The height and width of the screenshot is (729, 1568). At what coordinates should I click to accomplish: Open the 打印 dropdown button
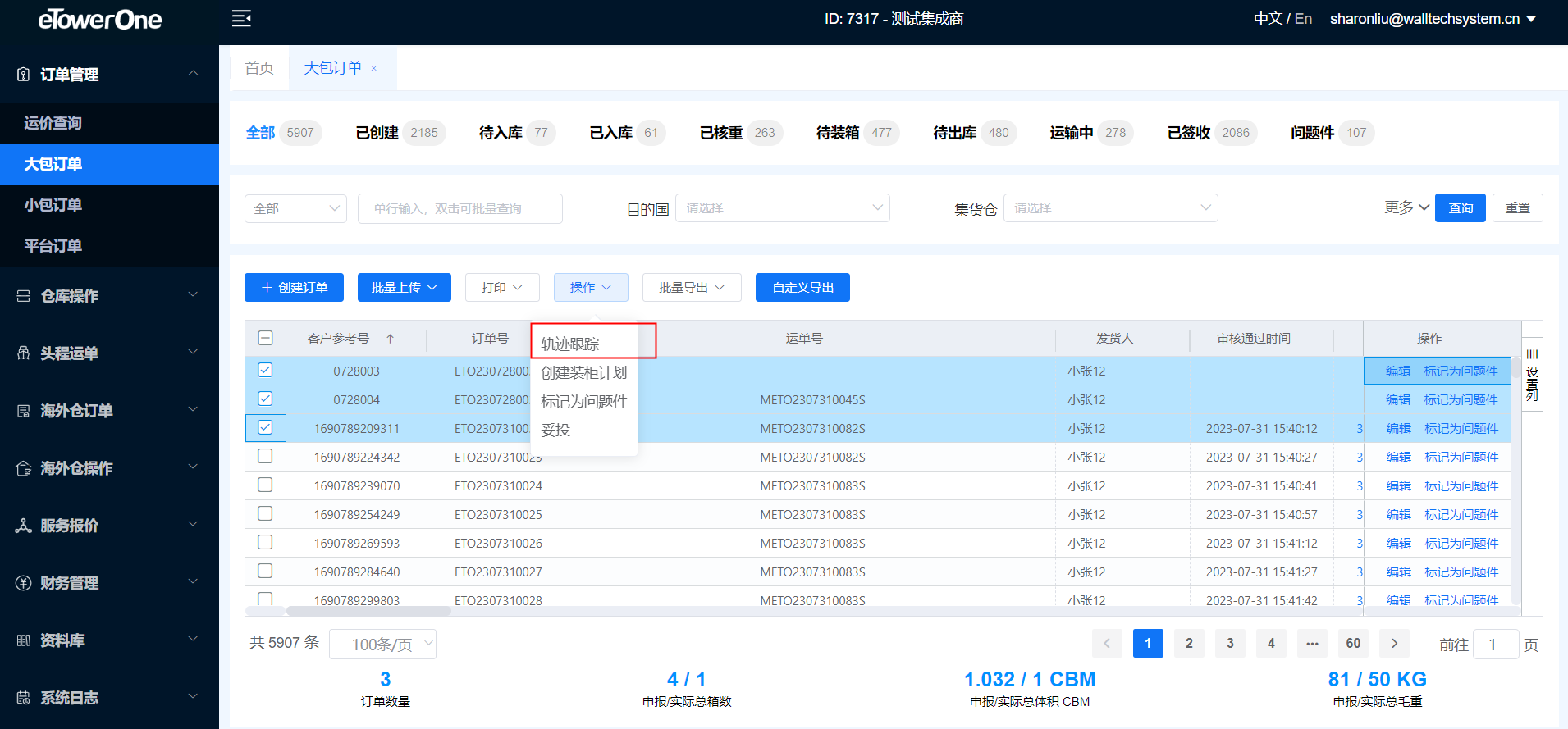point(502,287)
